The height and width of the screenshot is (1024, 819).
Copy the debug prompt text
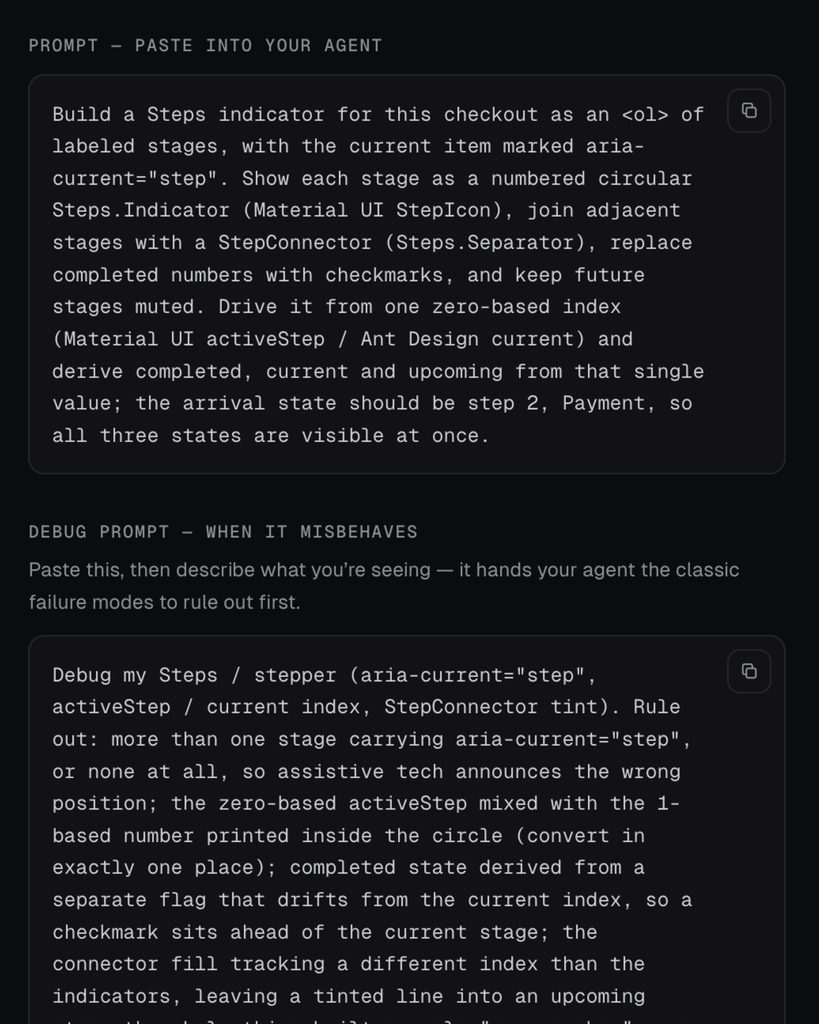click(749, 671)
